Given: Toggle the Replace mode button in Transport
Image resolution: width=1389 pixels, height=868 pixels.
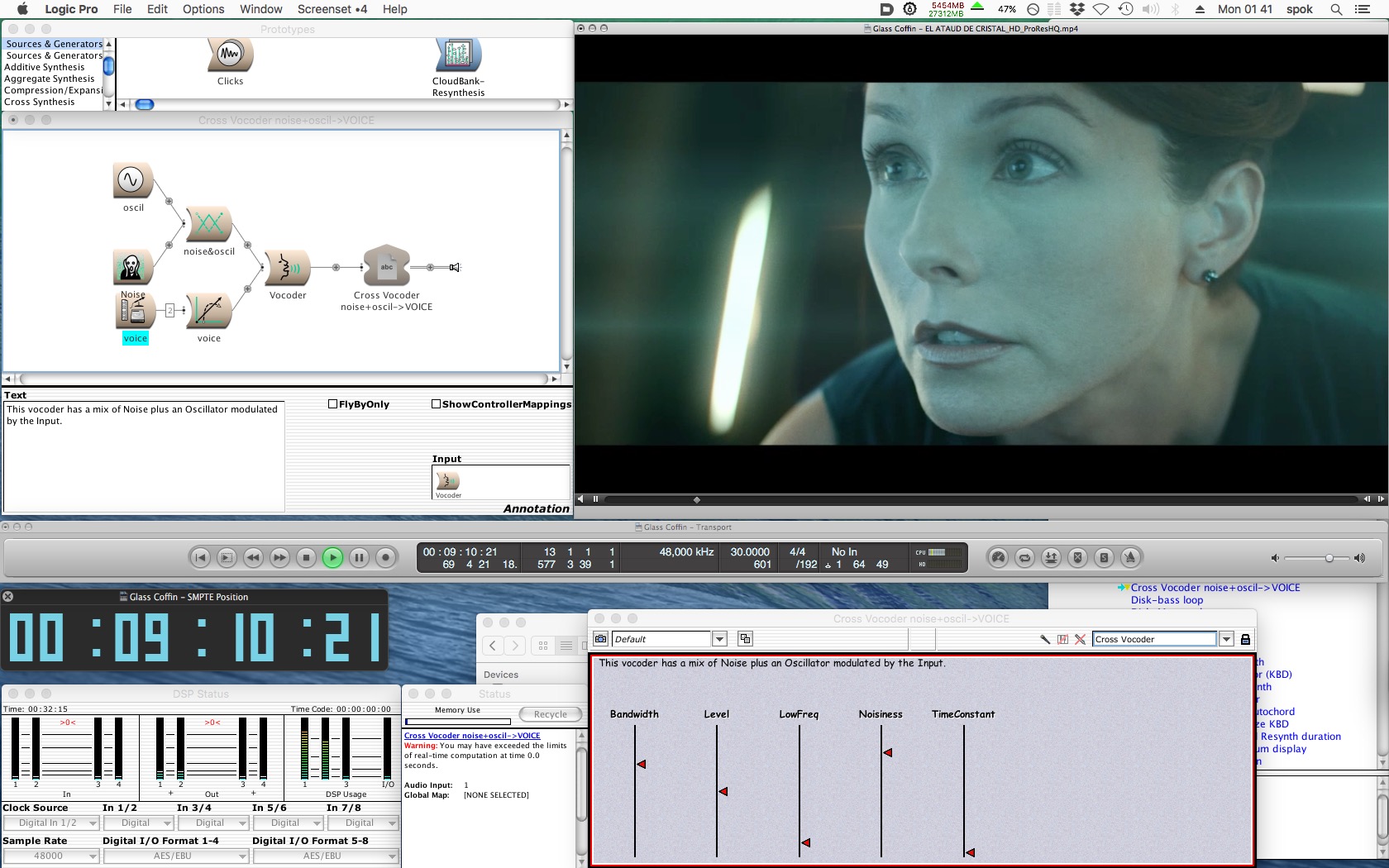Looking at the screenshot, I should (1077, 557).
